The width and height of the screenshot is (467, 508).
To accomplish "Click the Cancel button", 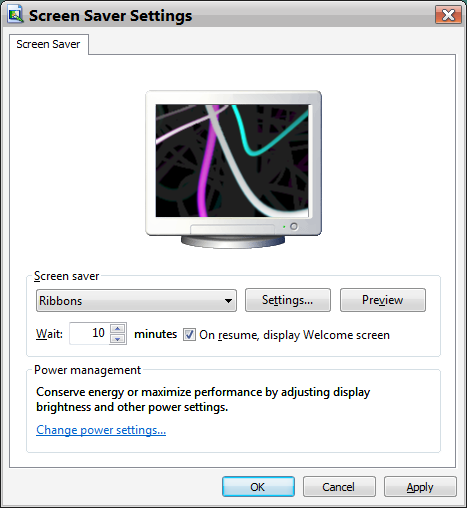I will (339, 487).
